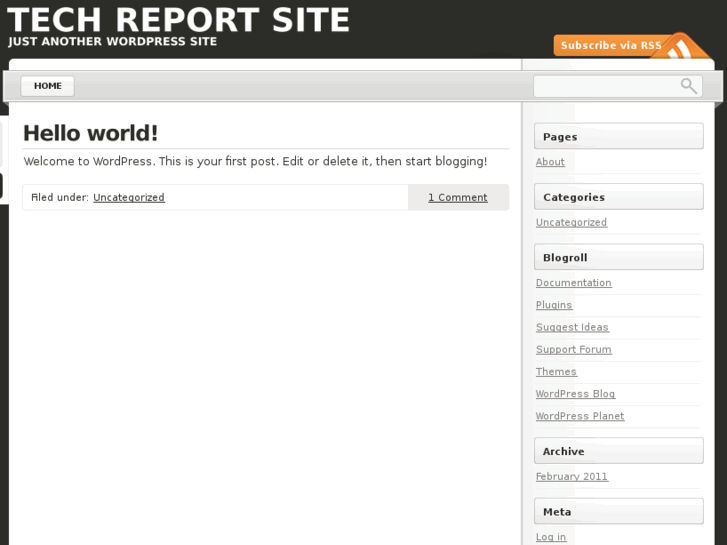Visit the Suggest Ideas link
Image resolution: width=727 pixels, height=545 pixels.
[x=572, y=327]
